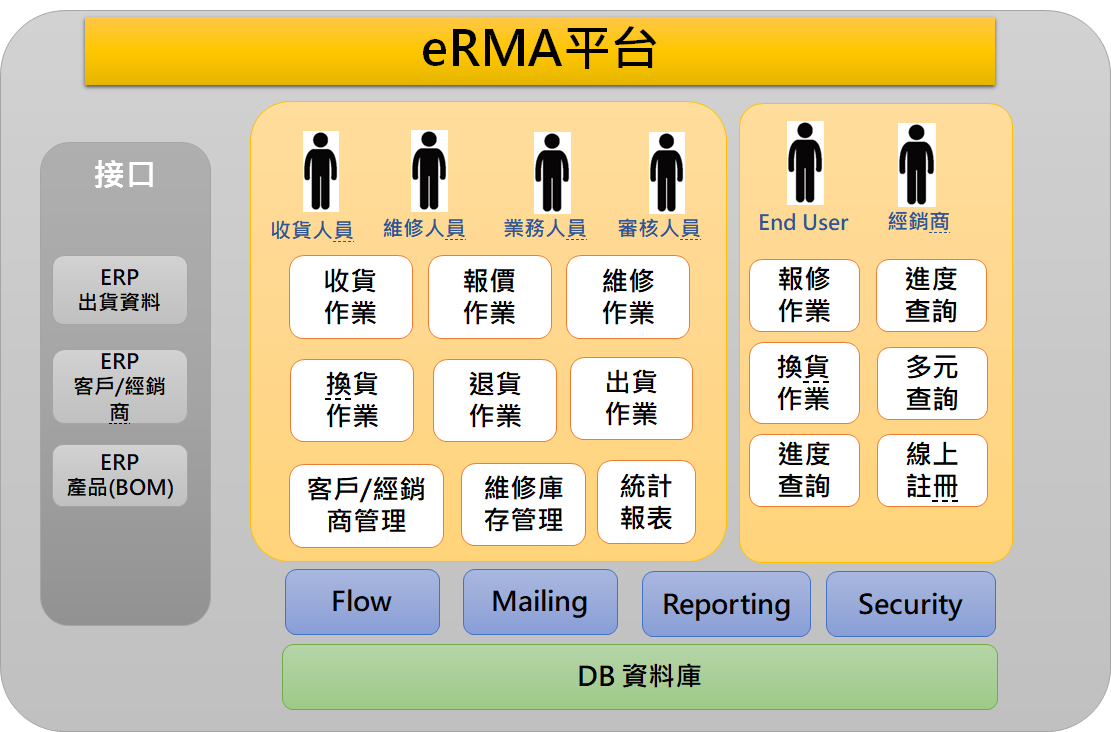Click the 業務人員 label
Image resolution: width=1111 pixels, height=732 pixels.
(545, 228)
